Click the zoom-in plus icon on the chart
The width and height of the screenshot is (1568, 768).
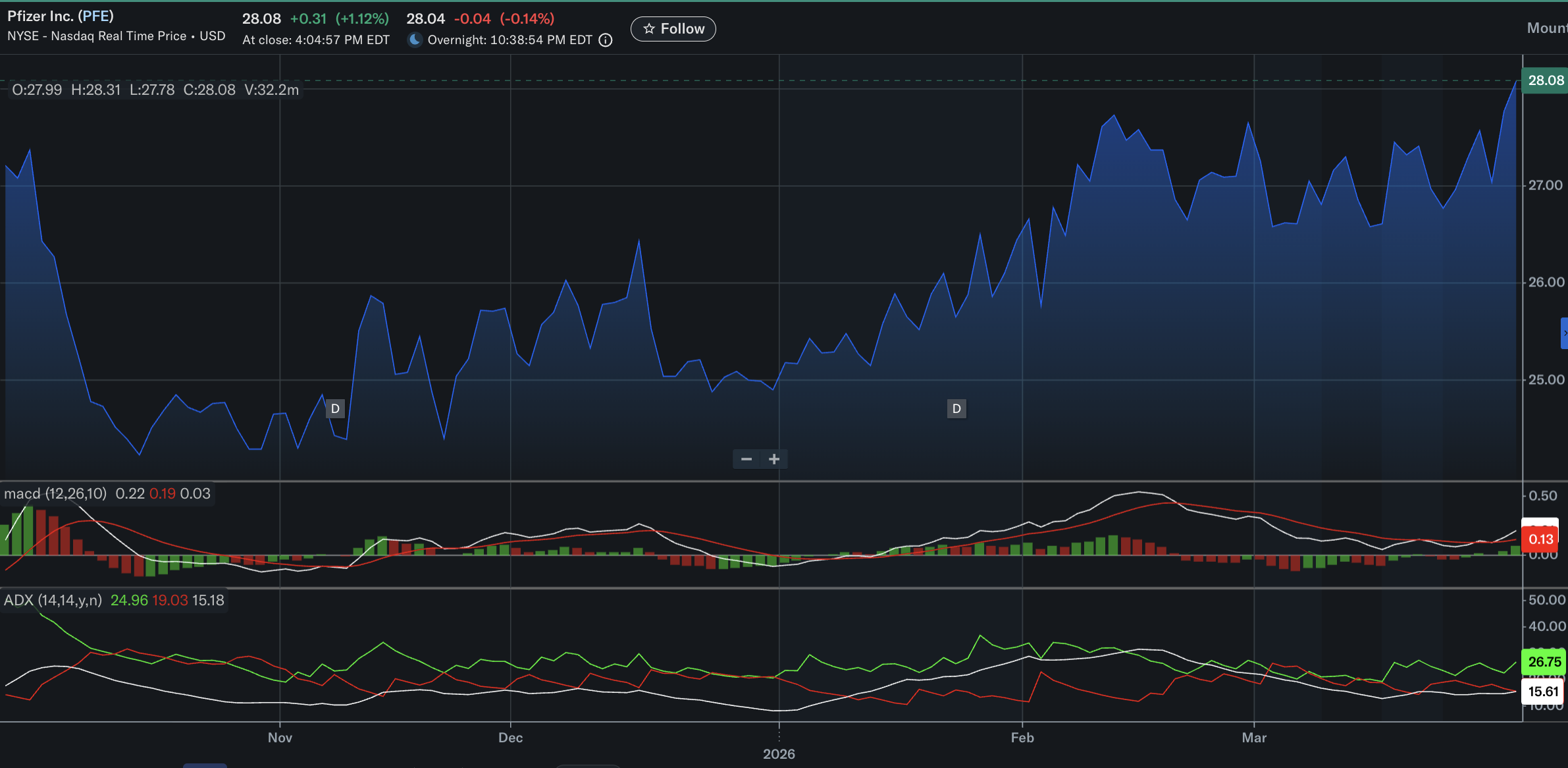[x=774, y=458]
